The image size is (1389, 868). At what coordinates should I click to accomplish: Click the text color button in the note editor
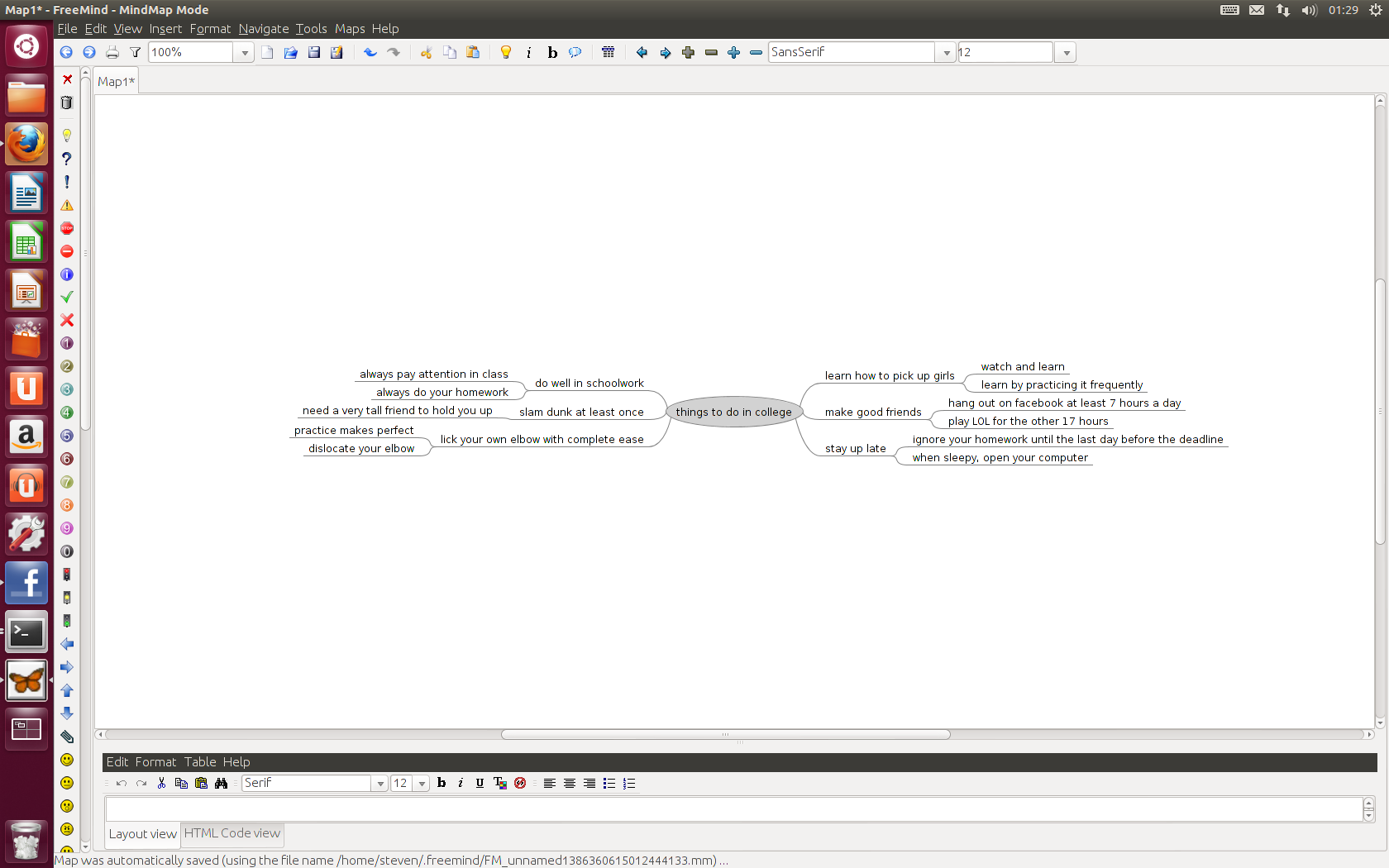pyautogui.click(x=499, y=783)
